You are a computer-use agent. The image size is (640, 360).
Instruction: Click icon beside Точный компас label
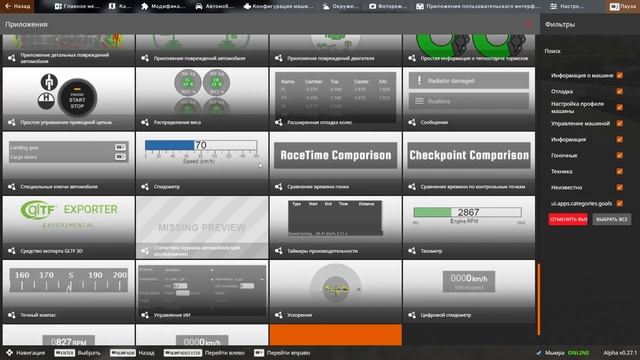[11, 315]
